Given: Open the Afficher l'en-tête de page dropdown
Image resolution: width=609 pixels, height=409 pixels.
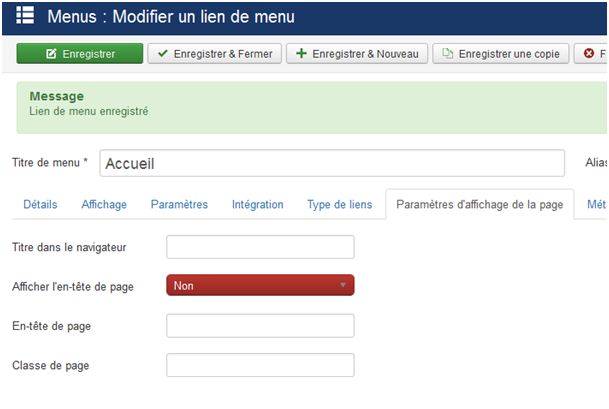Looking at the screenshot, I should point(260,285).
